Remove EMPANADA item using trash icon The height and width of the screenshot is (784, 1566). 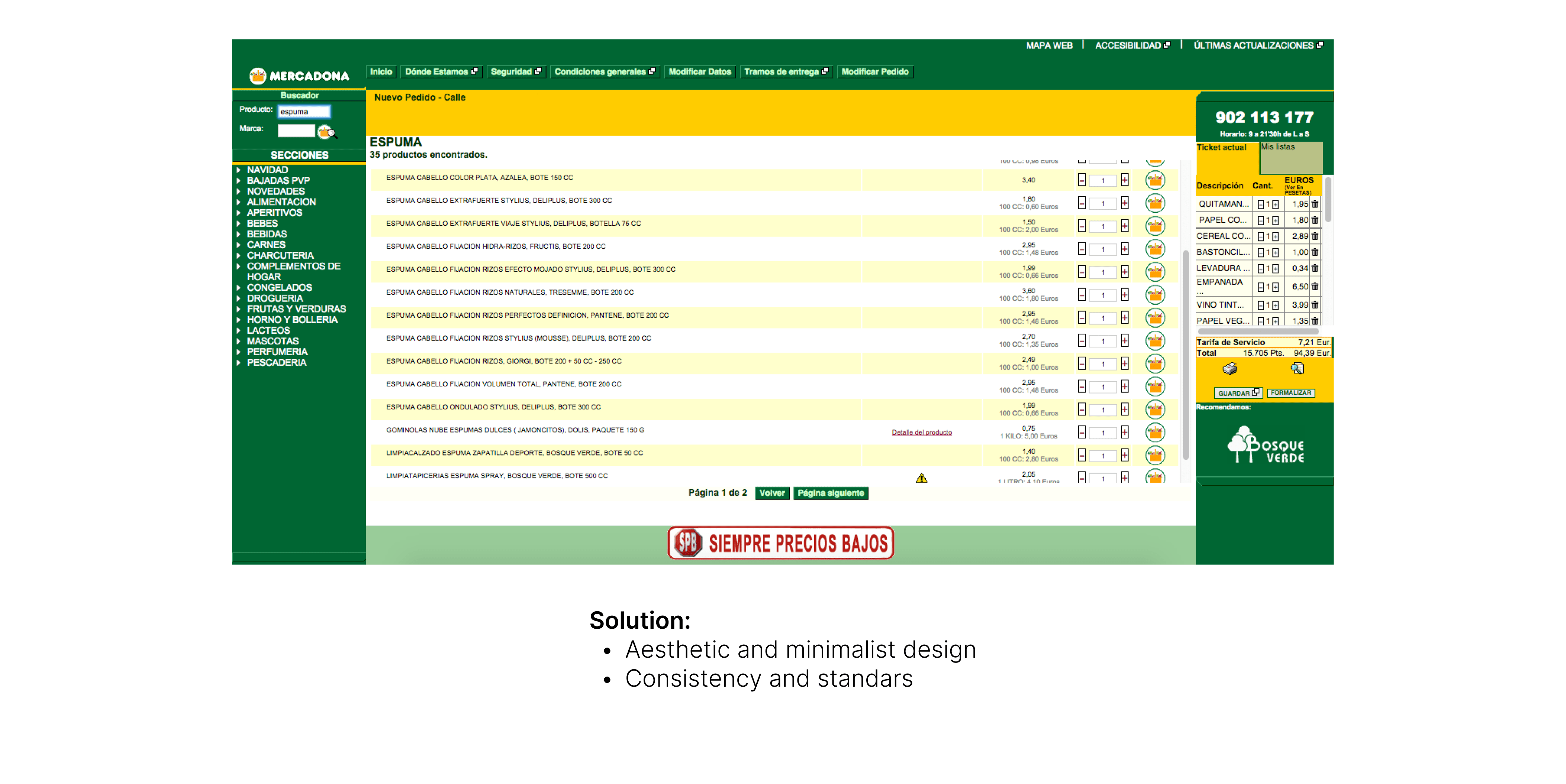1315,287
